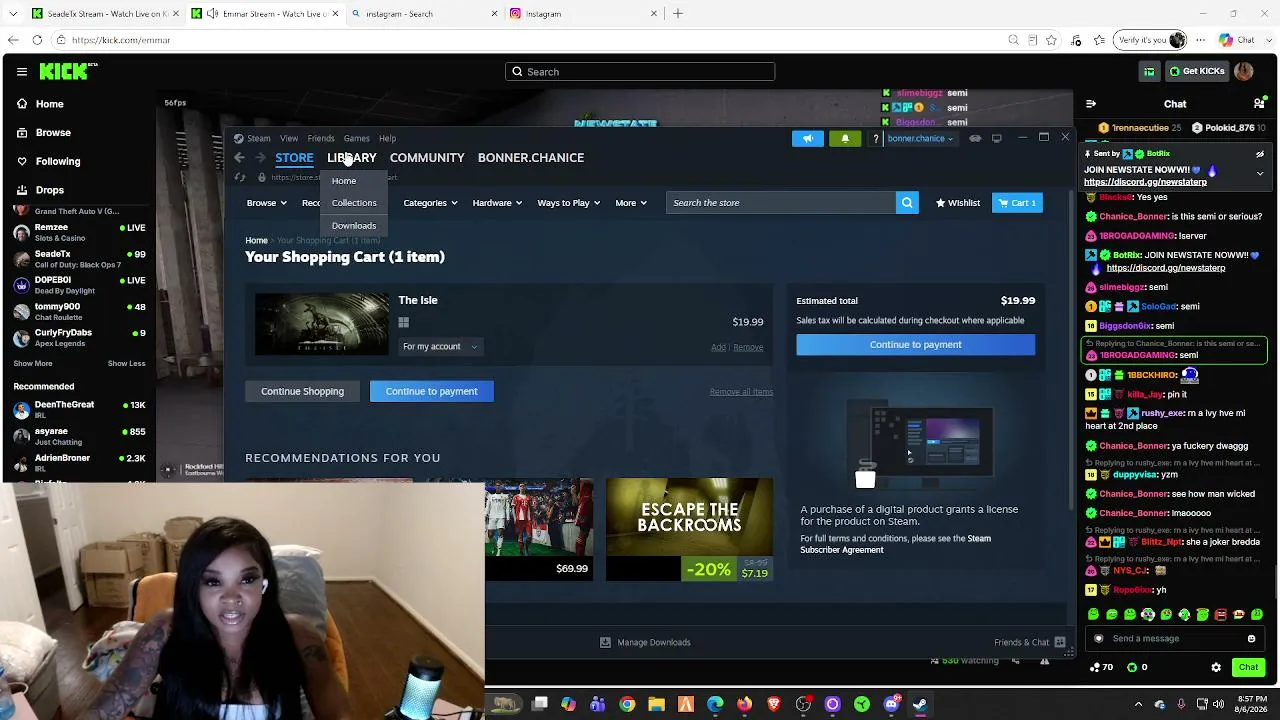The width and height of the screenshot is (1280, 720).
Task: Open emoji picker in chat message box
Action: [1251, 639]
